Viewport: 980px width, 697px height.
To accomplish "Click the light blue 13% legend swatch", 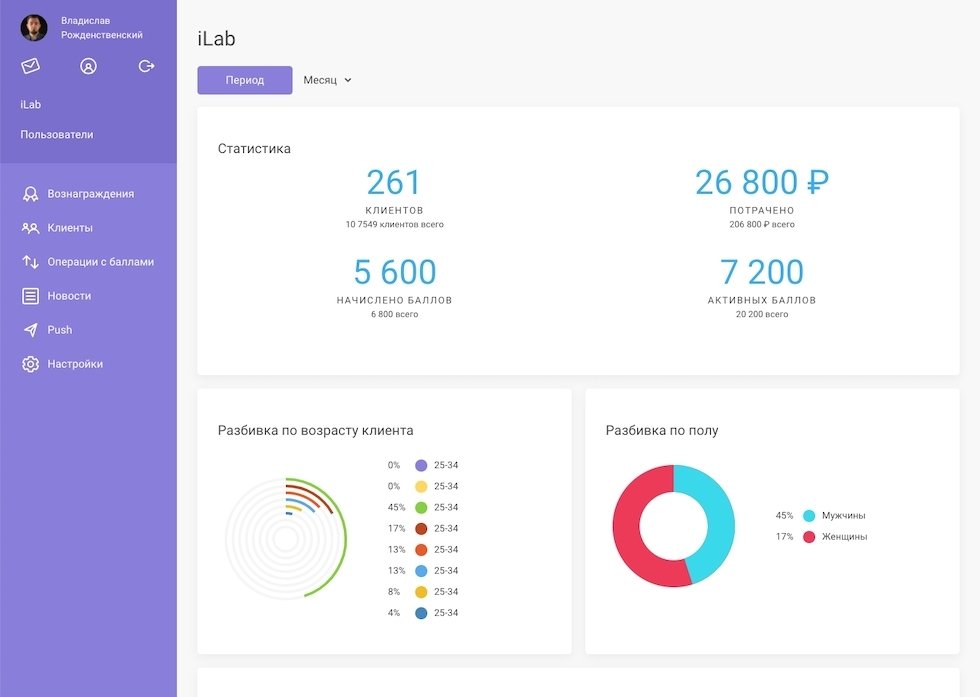I will 421,571.
